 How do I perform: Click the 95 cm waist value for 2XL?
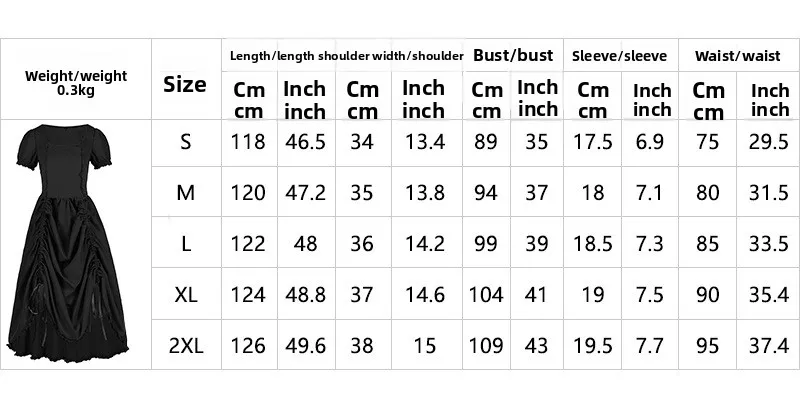coord(708,346)
